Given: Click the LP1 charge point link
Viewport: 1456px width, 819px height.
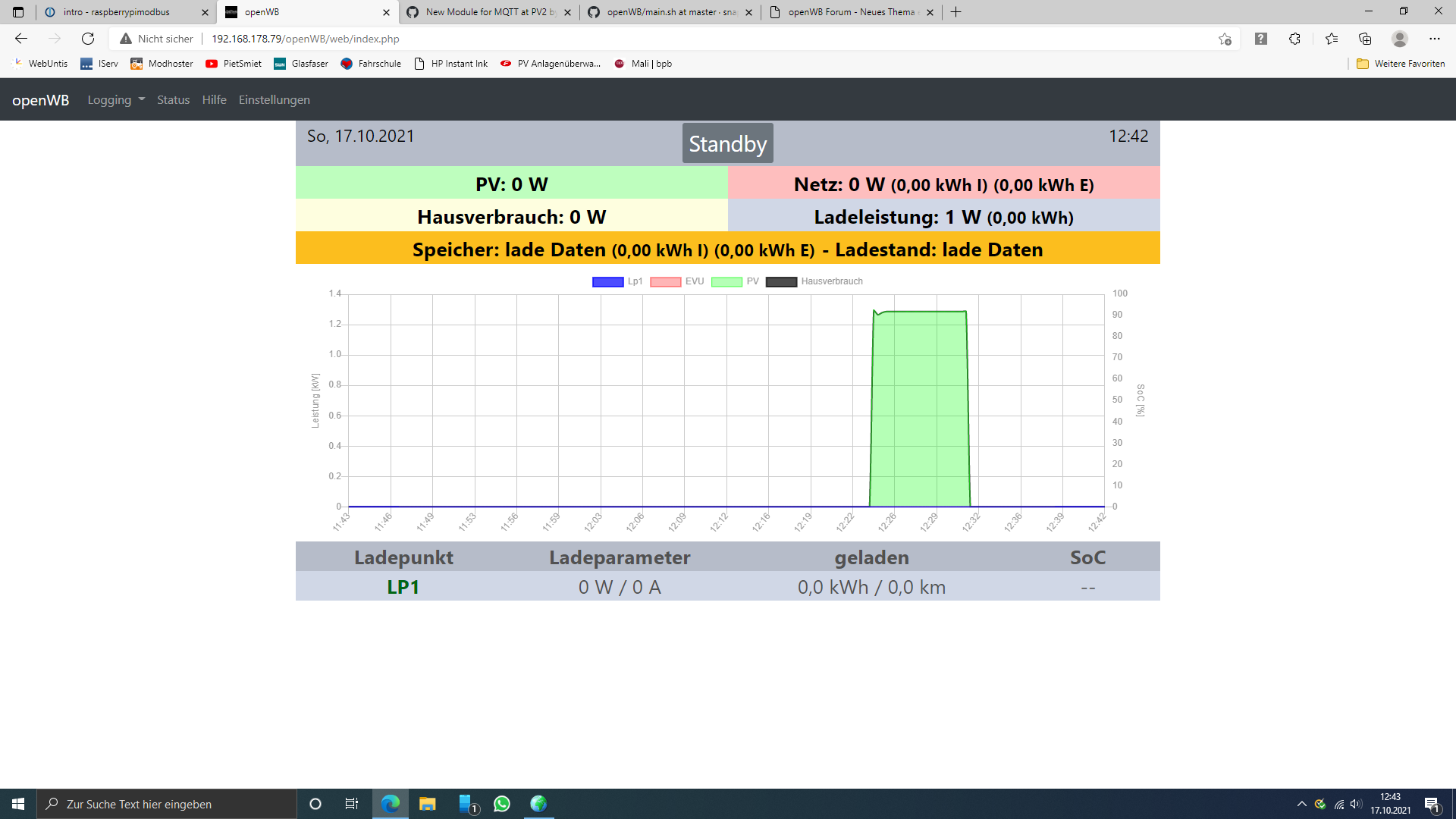Looking at the screenshot, I should pos(403,587).
